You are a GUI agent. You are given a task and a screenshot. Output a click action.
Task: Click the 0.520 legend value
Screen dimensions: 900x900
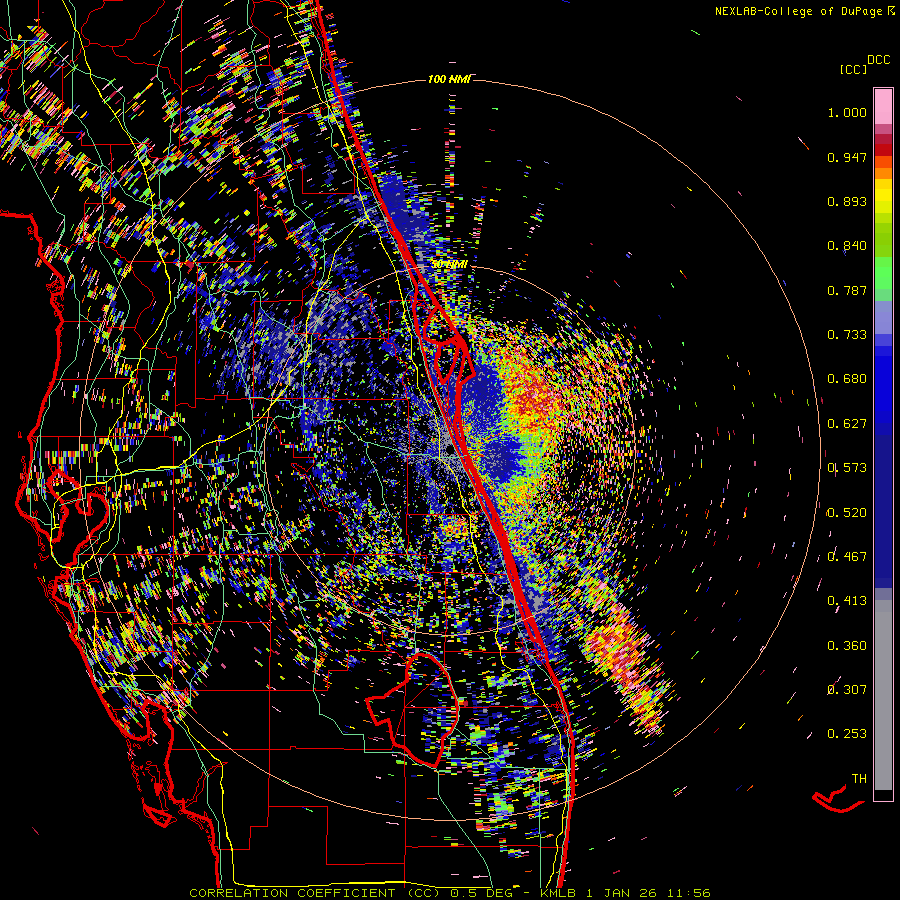click(x=847, y=513)
